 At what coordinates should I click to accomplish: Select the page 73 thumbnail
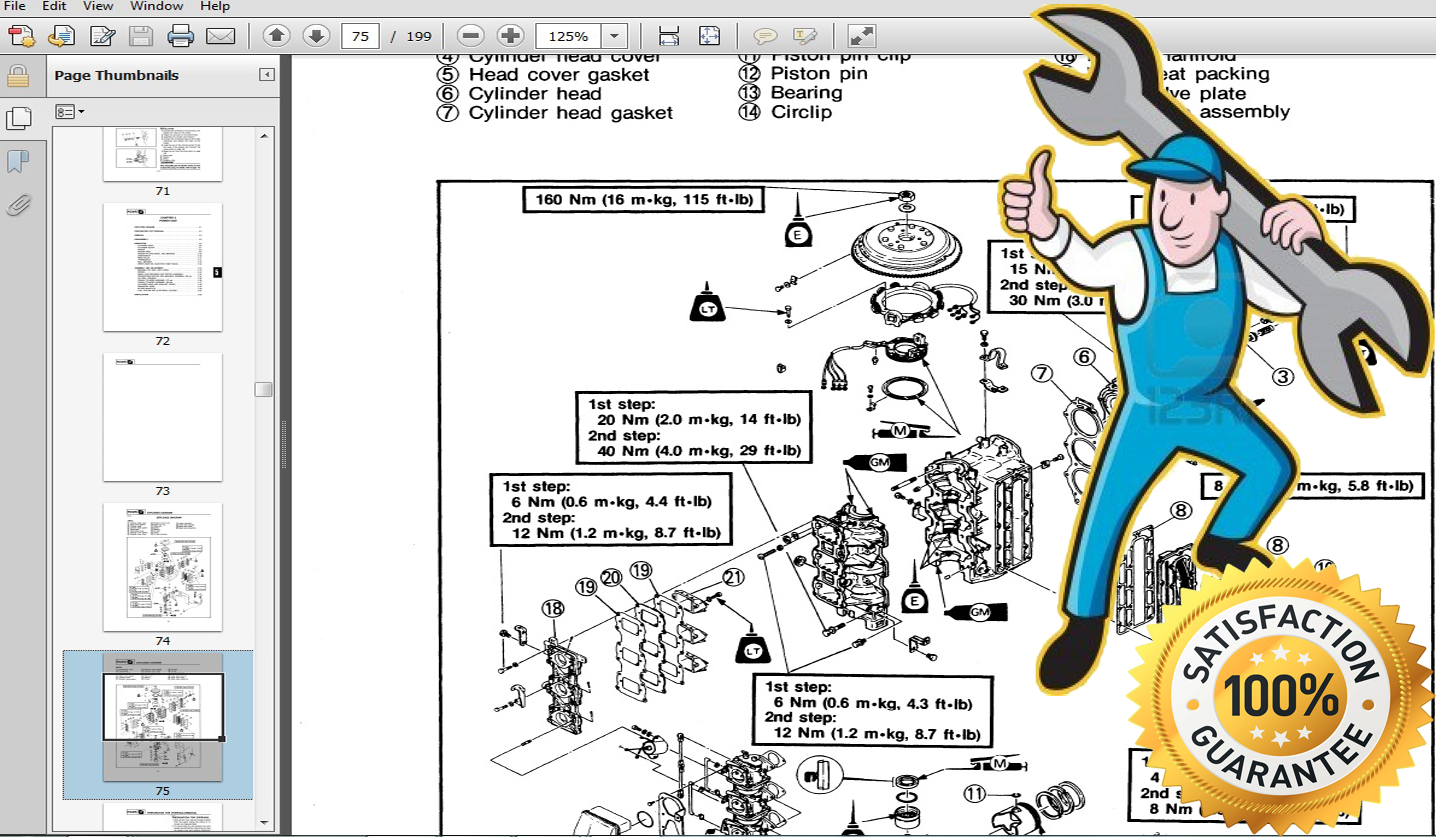point(162,418)
